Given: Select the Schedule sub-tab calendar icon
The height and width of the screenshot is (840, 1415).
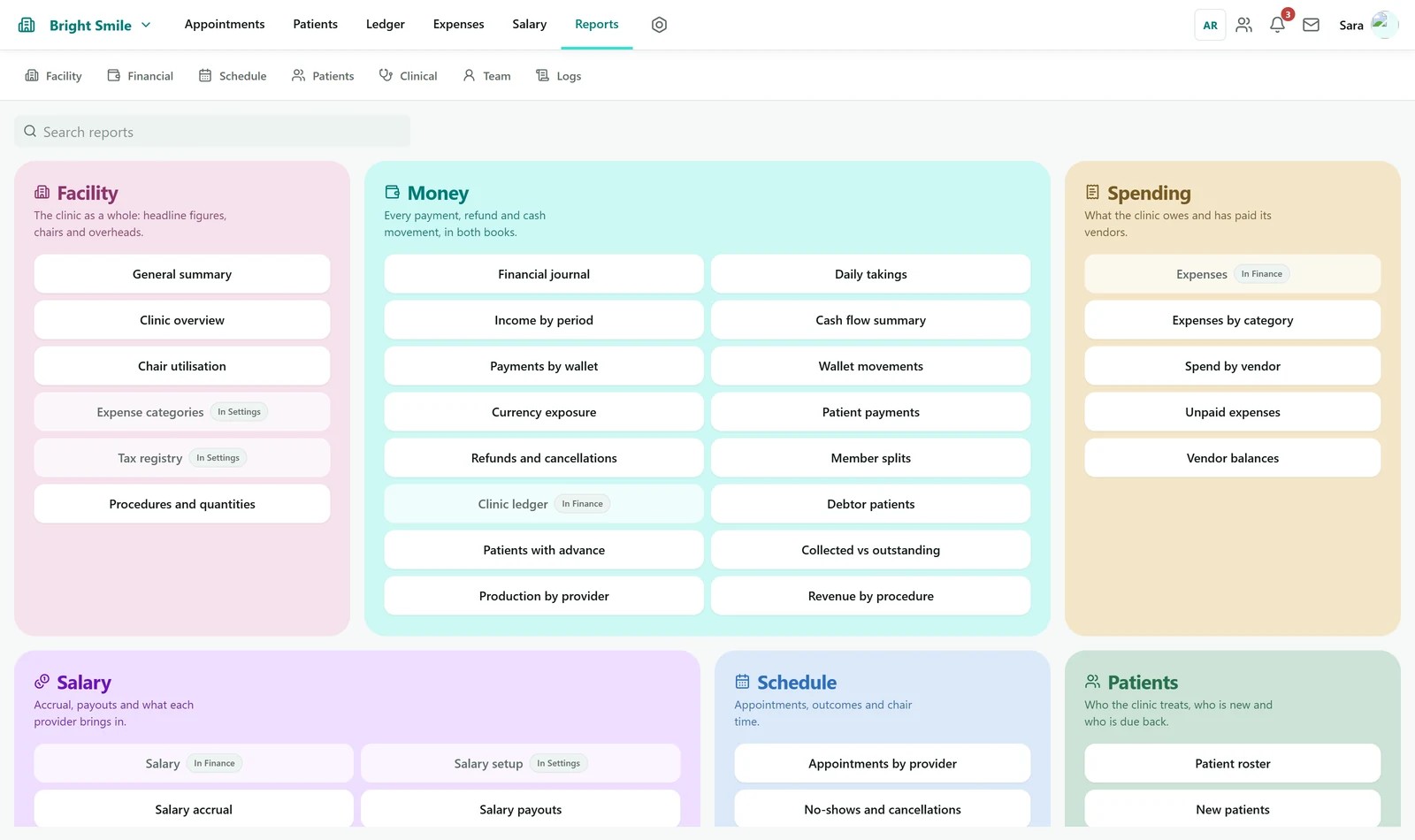Looking at the screenshot, I should click(205, 76).
